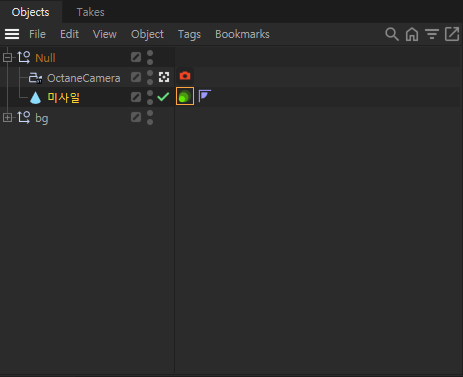Screen dimensions: 463x377
Task: Click the 미사일 cone object icon
Action: (35, 98)
